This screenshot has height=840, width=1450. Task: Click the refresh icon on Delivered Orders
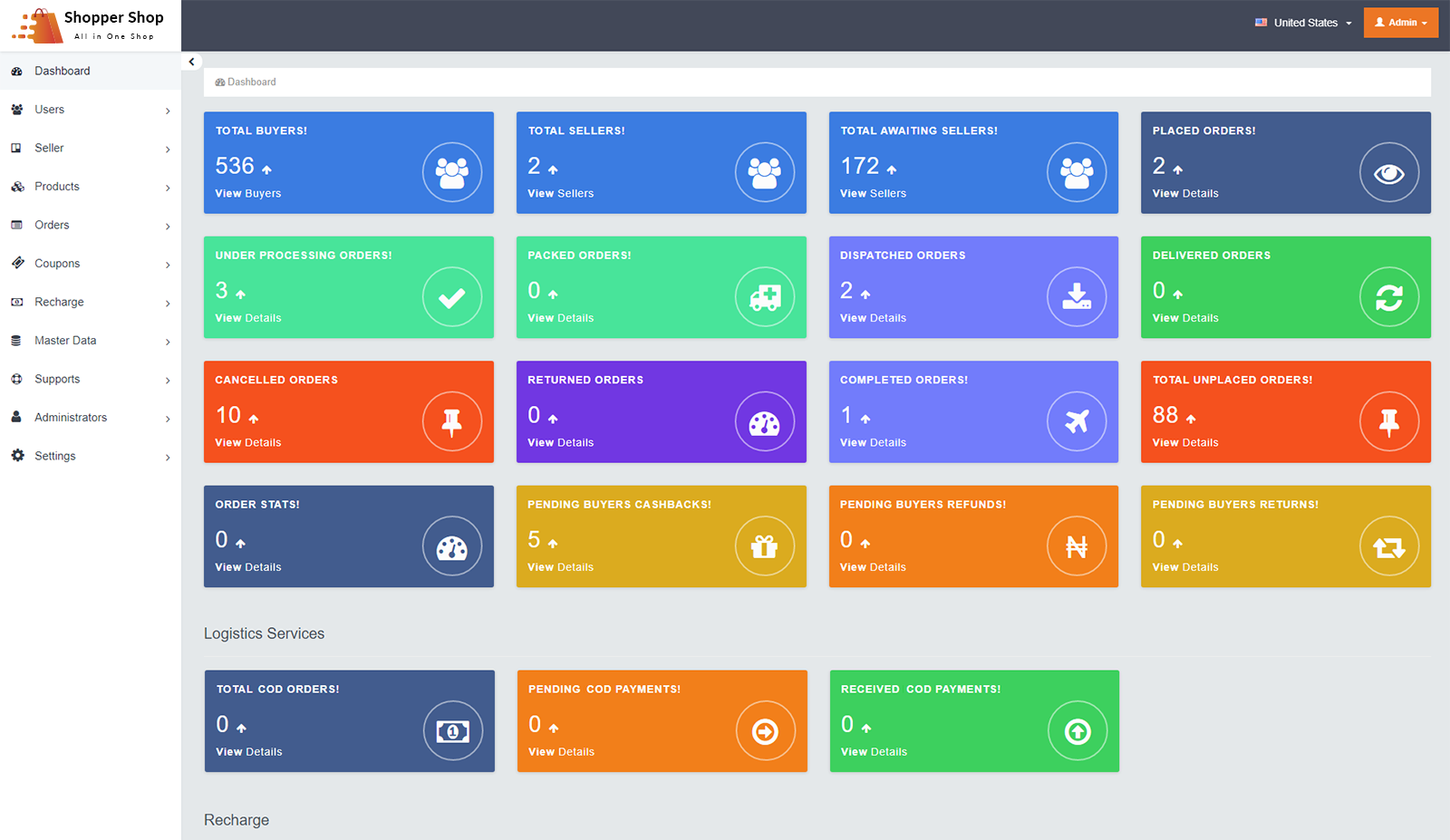[x=1389, y=296]
